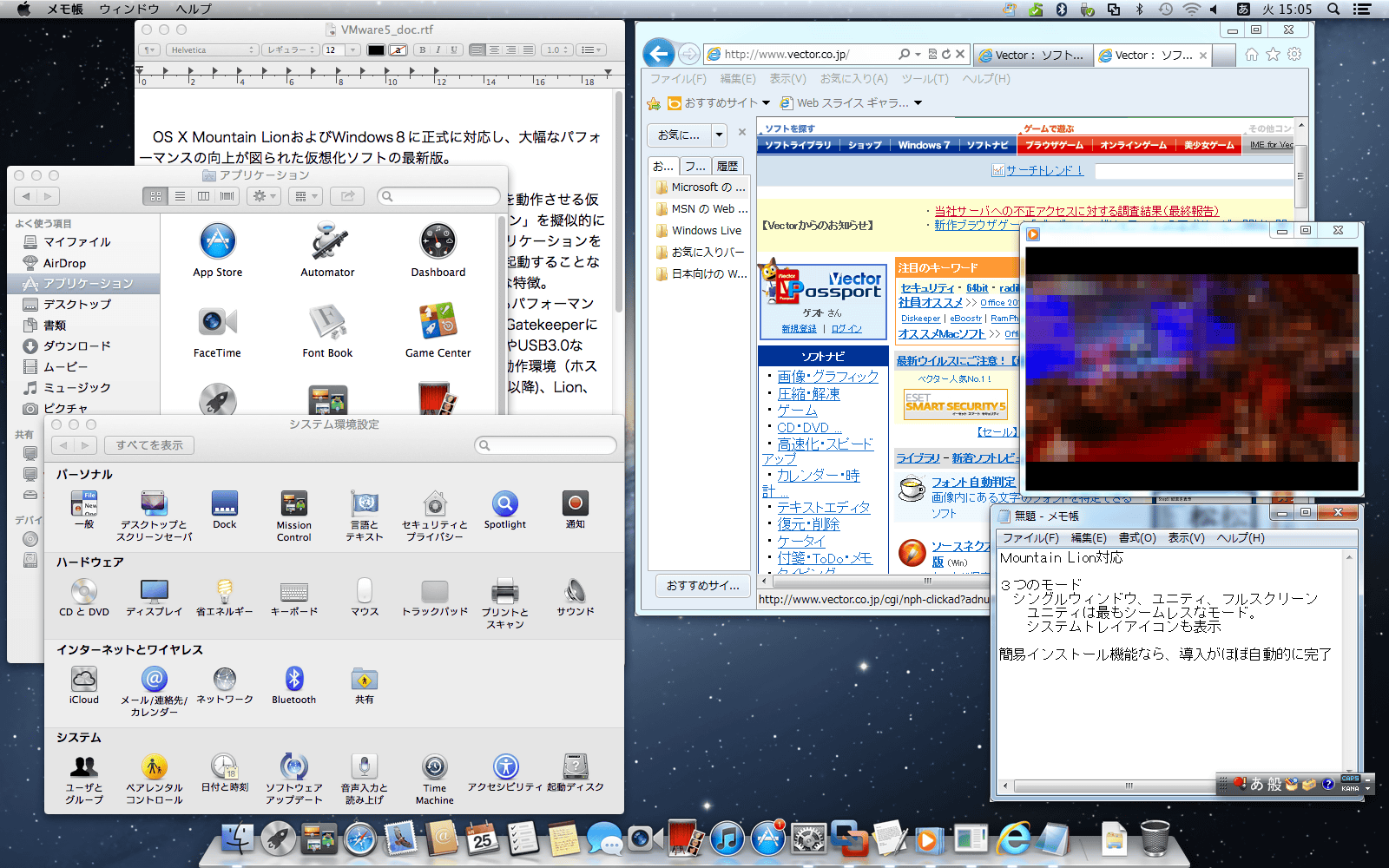
Task: Open the 書式(O) menu in メモ帳
Action: [1136, 537]
